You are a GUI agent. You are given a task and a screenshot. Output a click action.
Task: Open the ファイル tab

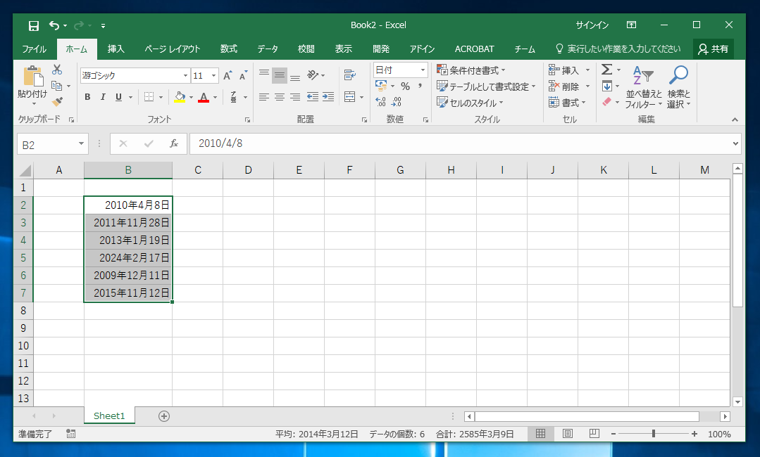click(34, 49)
